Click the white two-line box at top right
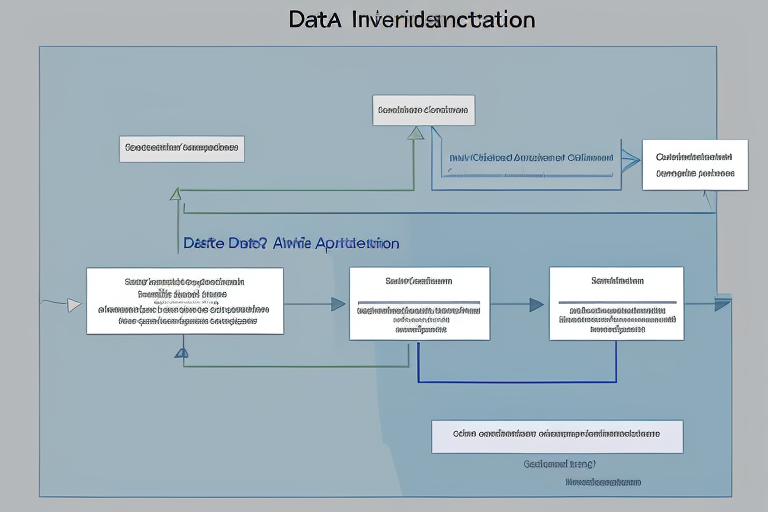 point(694,164)
